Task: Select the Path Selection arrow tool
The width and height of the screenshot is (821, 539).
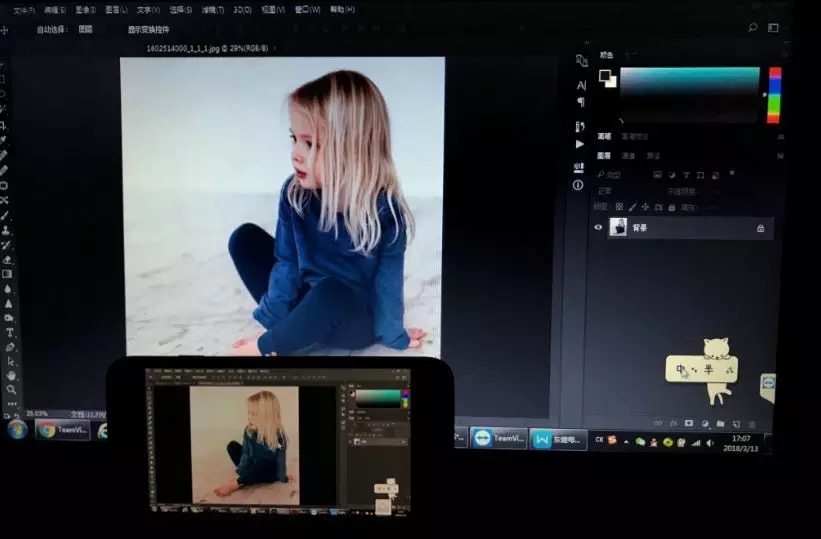Action: [x=11, y=361]
